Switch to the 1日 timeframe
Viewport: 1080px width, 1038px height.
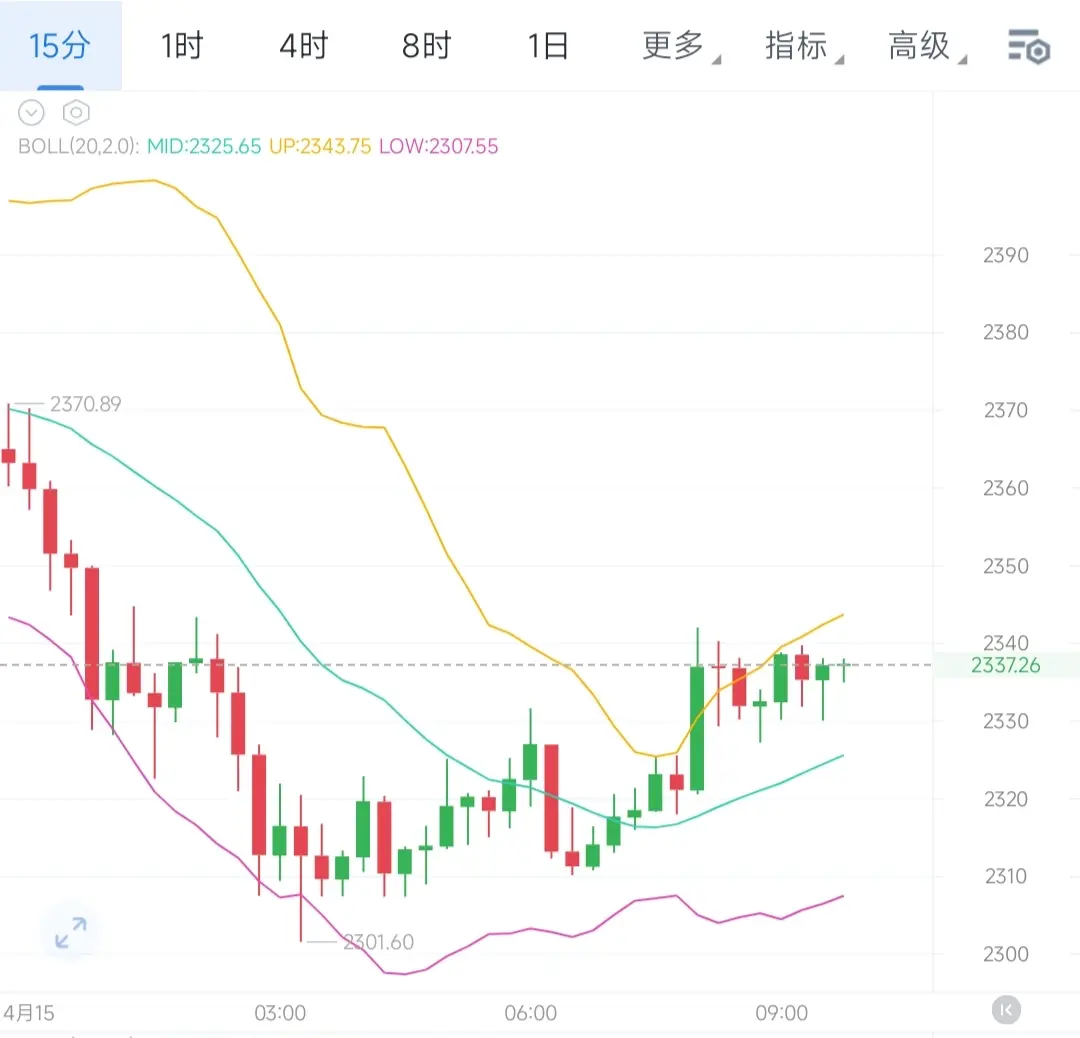pos(548,45)
